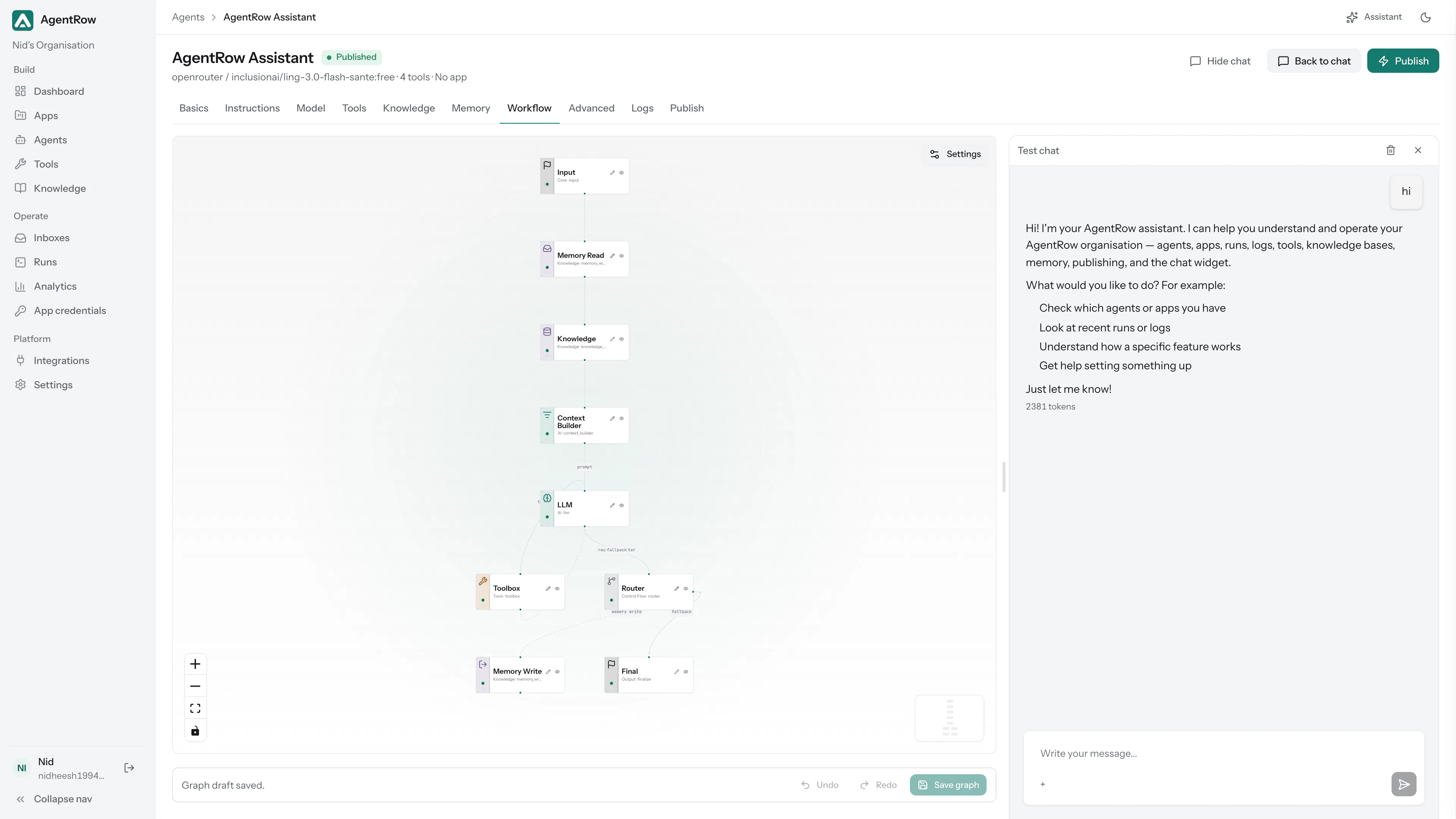Open the Logs tab
Image resolution: width=1456 pixels, height=819 pixels.
tap(642, 108)
